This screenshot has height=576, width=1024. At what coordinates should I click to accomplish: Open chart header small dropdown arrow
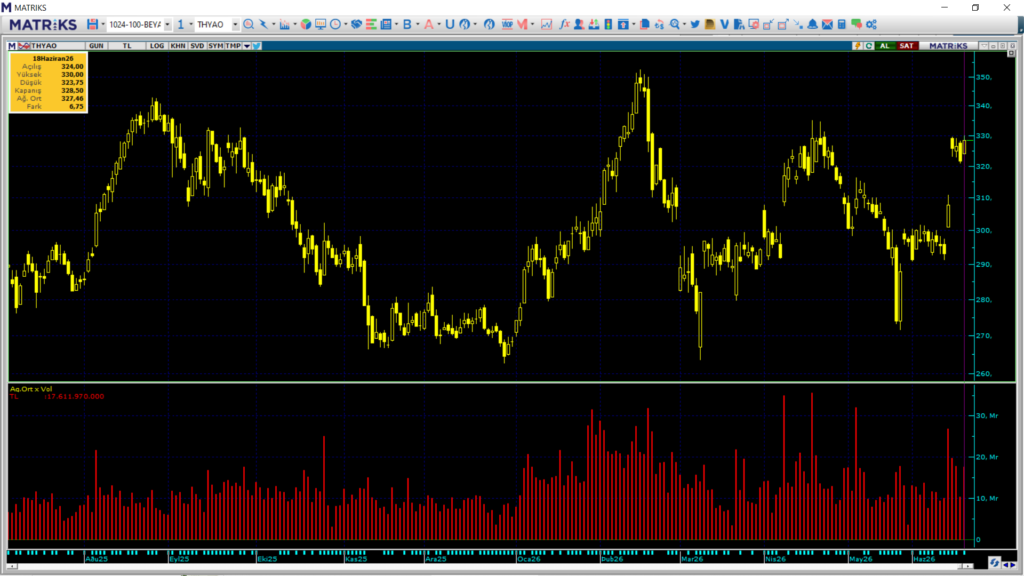[247, 46]
